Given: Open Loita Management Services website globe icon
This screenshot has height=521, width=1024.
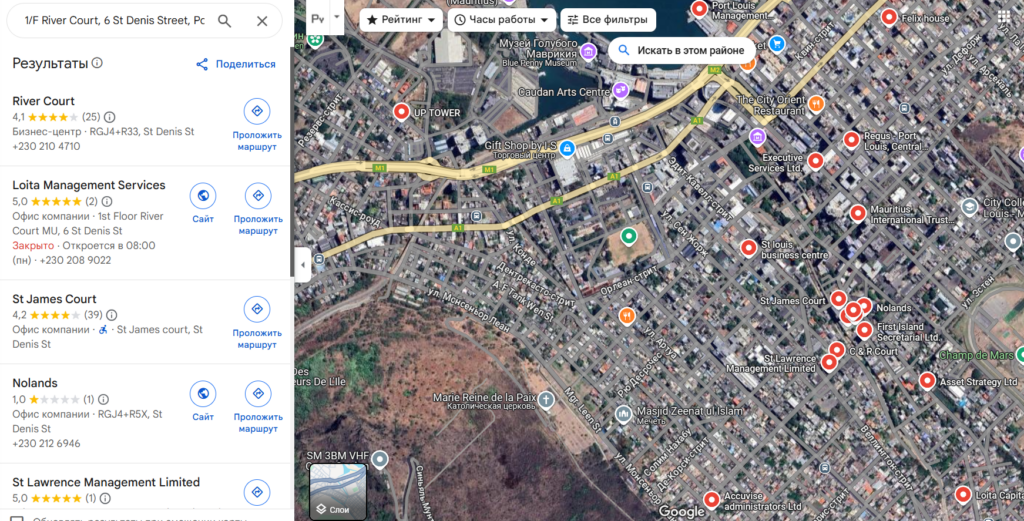Looking at the screenshot, I should pos(203,195).
